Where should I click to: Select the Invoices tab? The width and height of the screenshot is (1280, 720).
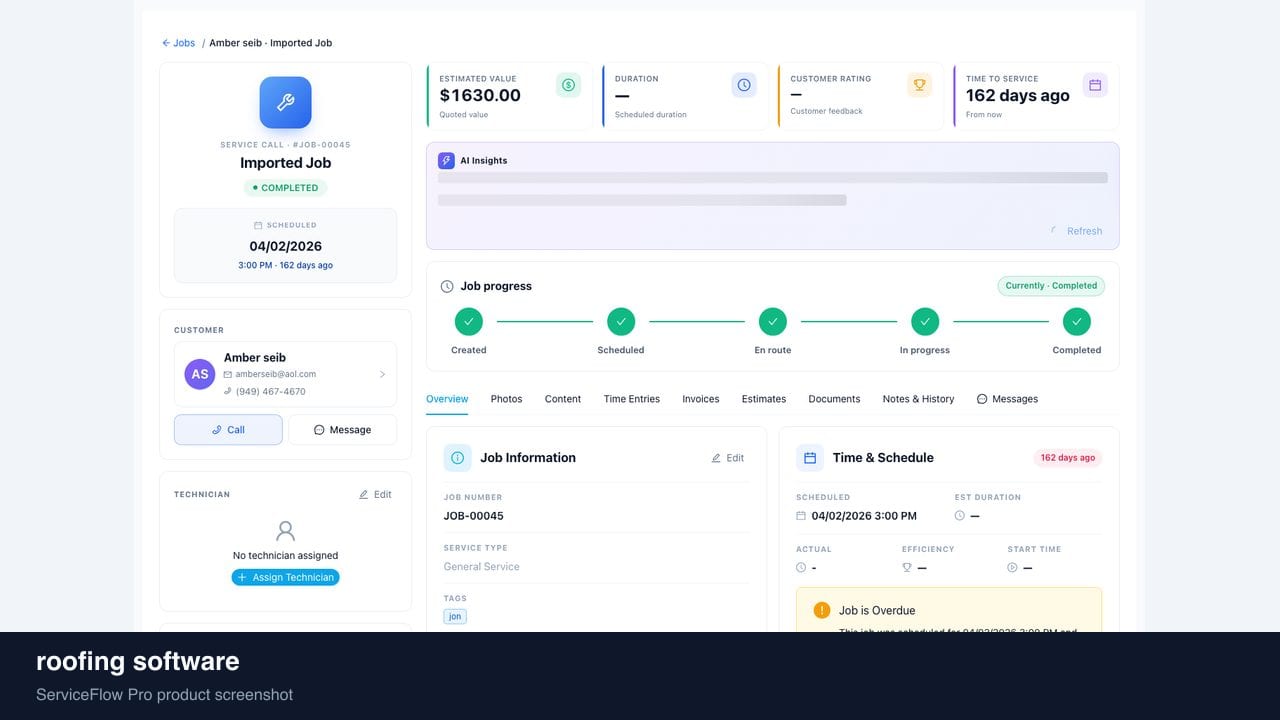point(701,399)
